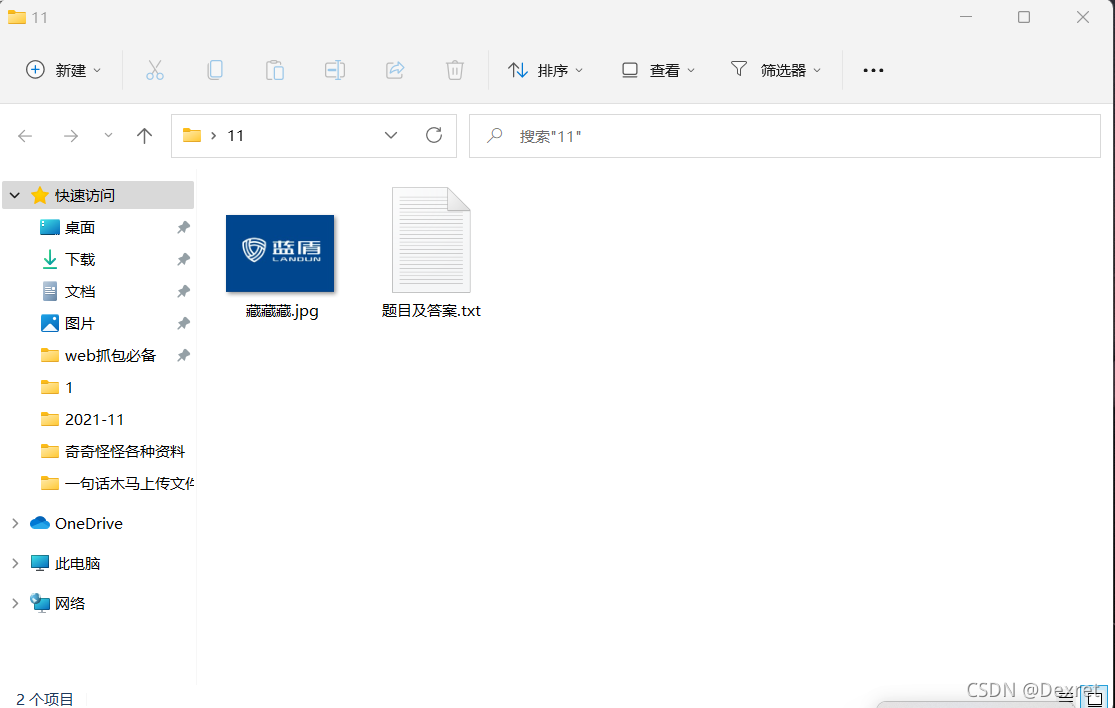The width and height of the screenshot is (1115, 708).
Task: Select 此电脑 in navigation pane
Action: point(77,563)
